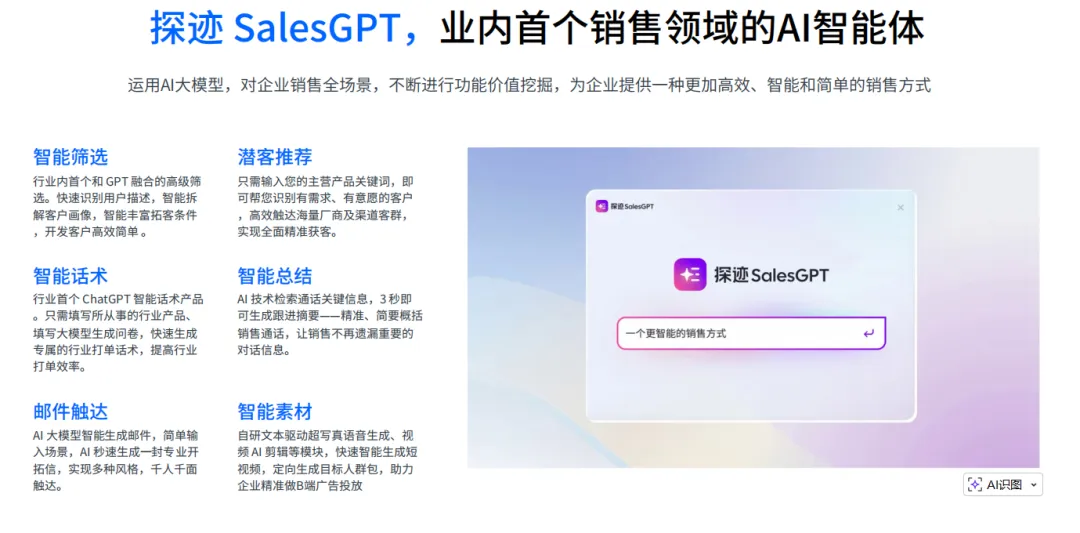Click the 探迹 SalesGPT wordmark in dialog
Viewport: 1080px width, 533px height.
[771, 275]
